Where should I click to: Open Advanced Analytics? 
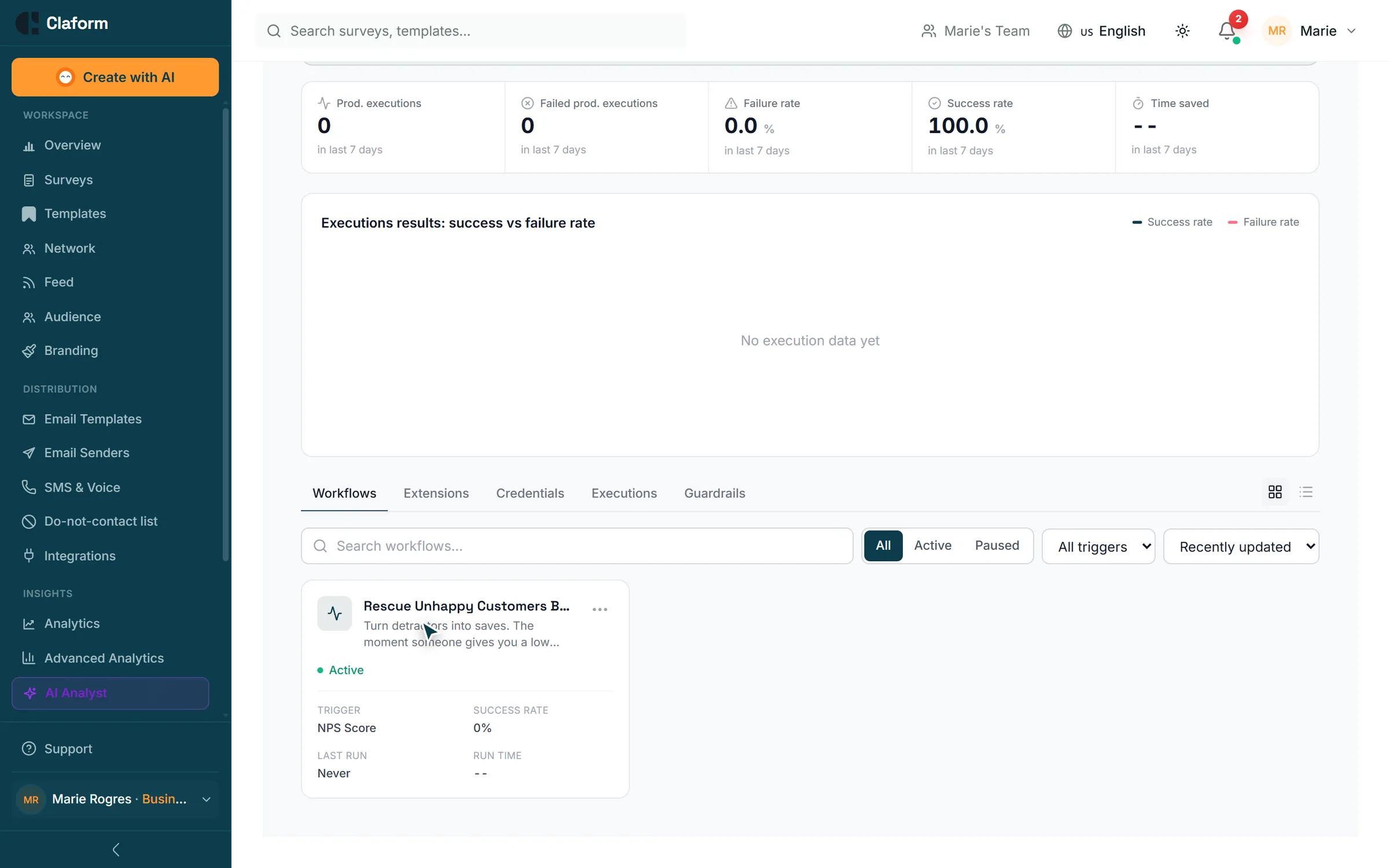pos(110,658)
